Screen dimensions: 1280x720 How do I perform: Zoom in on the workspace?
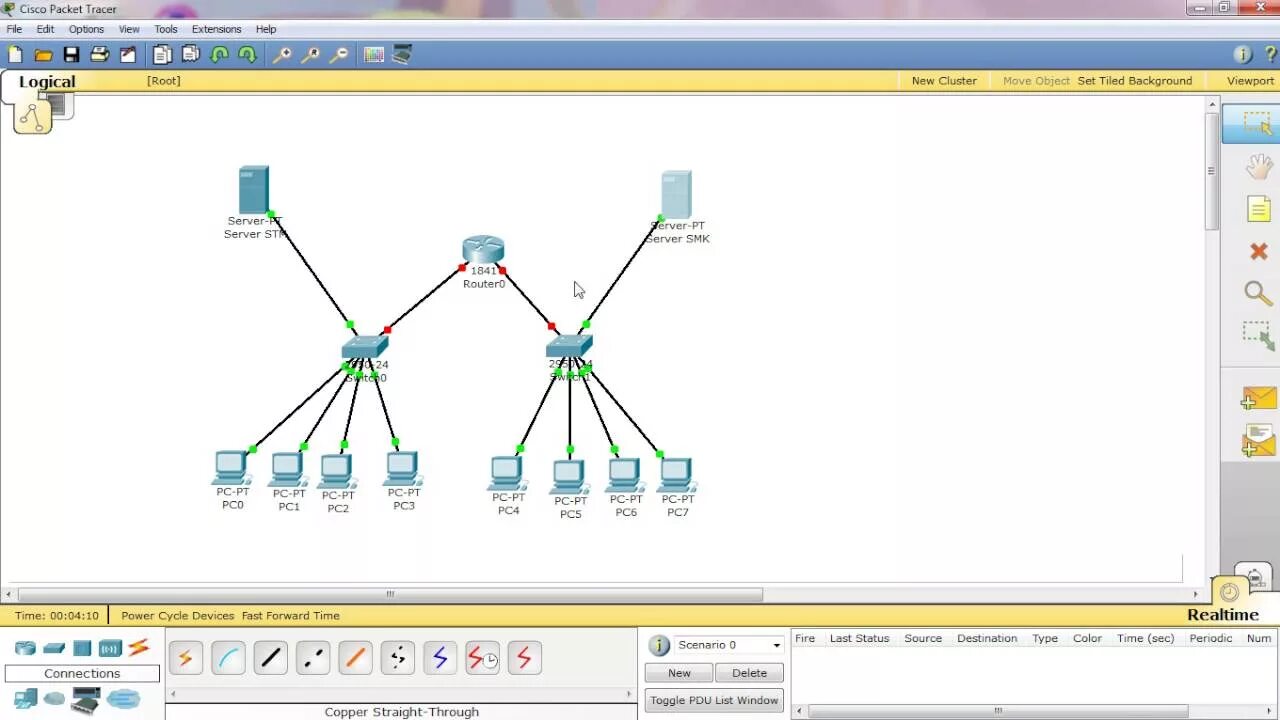coord(282,55)
